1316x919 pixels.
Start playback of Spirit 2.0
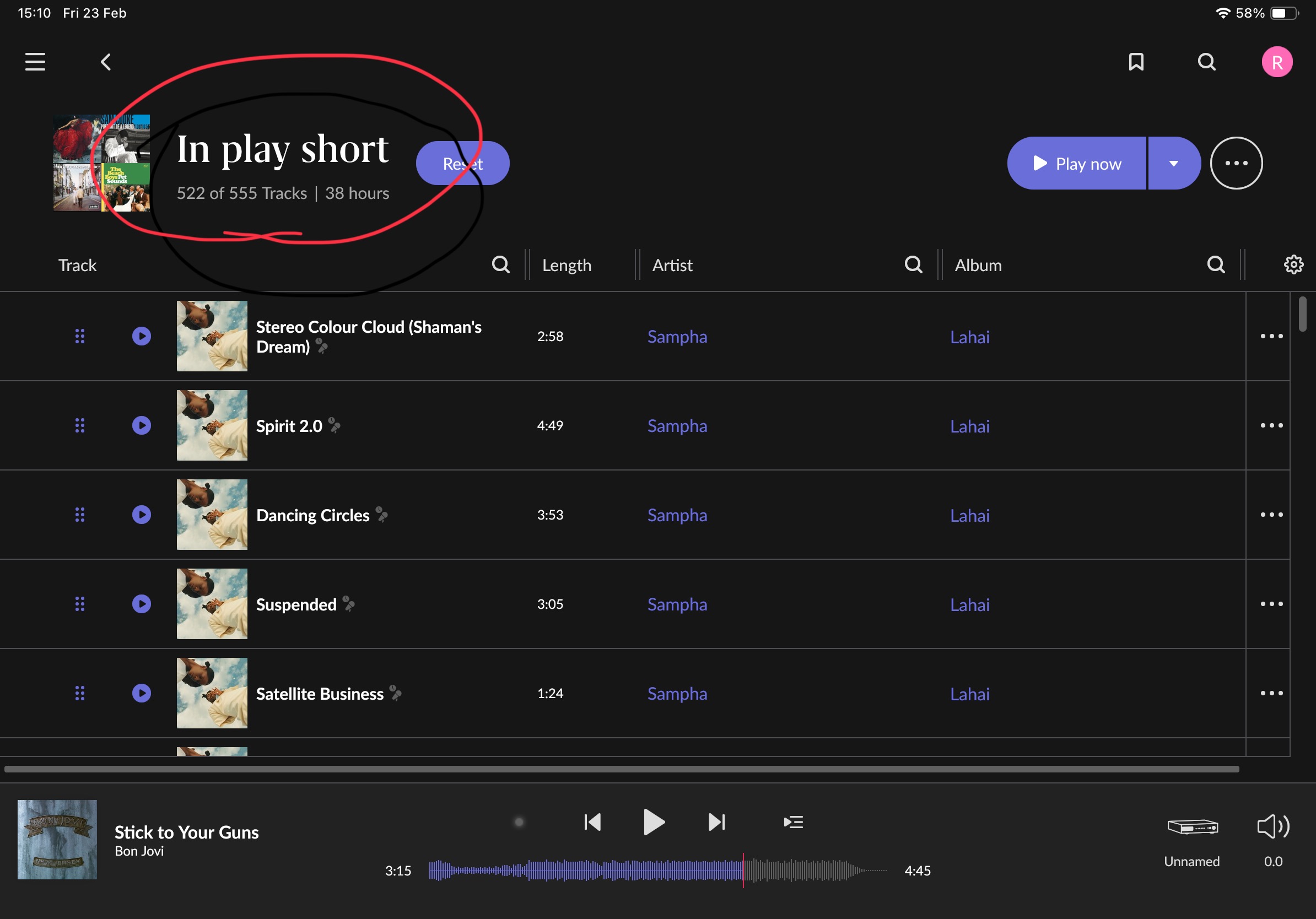click(141, 425)
